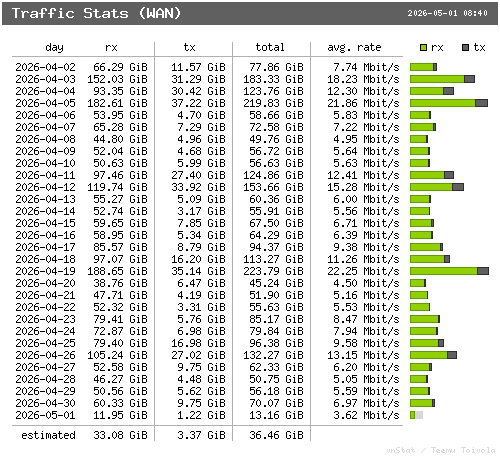Select the date 2026-04-07
This screenshot has height=458, width=500.
45,127
